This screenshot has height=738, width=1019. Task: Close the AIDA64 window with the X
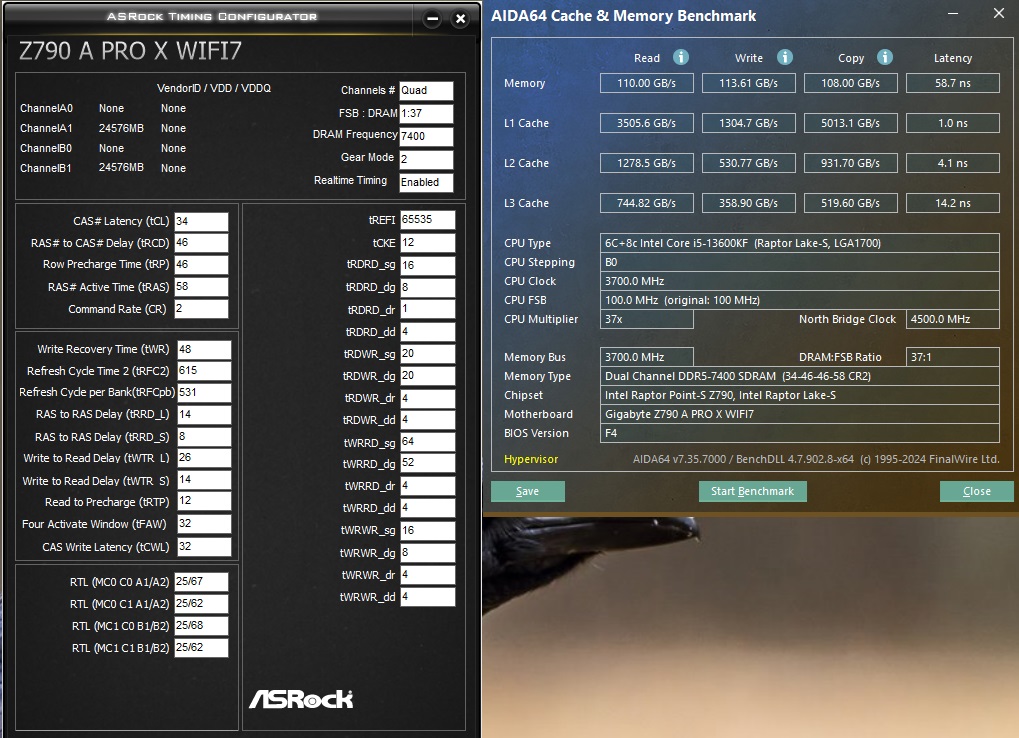(999, 13)
